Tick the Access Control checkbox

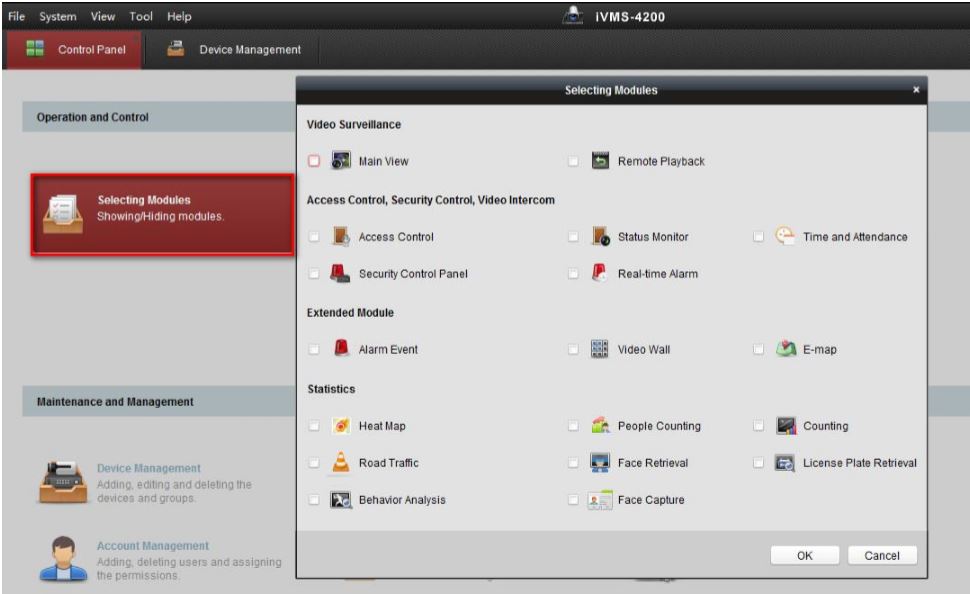click(x=314, y=236)
